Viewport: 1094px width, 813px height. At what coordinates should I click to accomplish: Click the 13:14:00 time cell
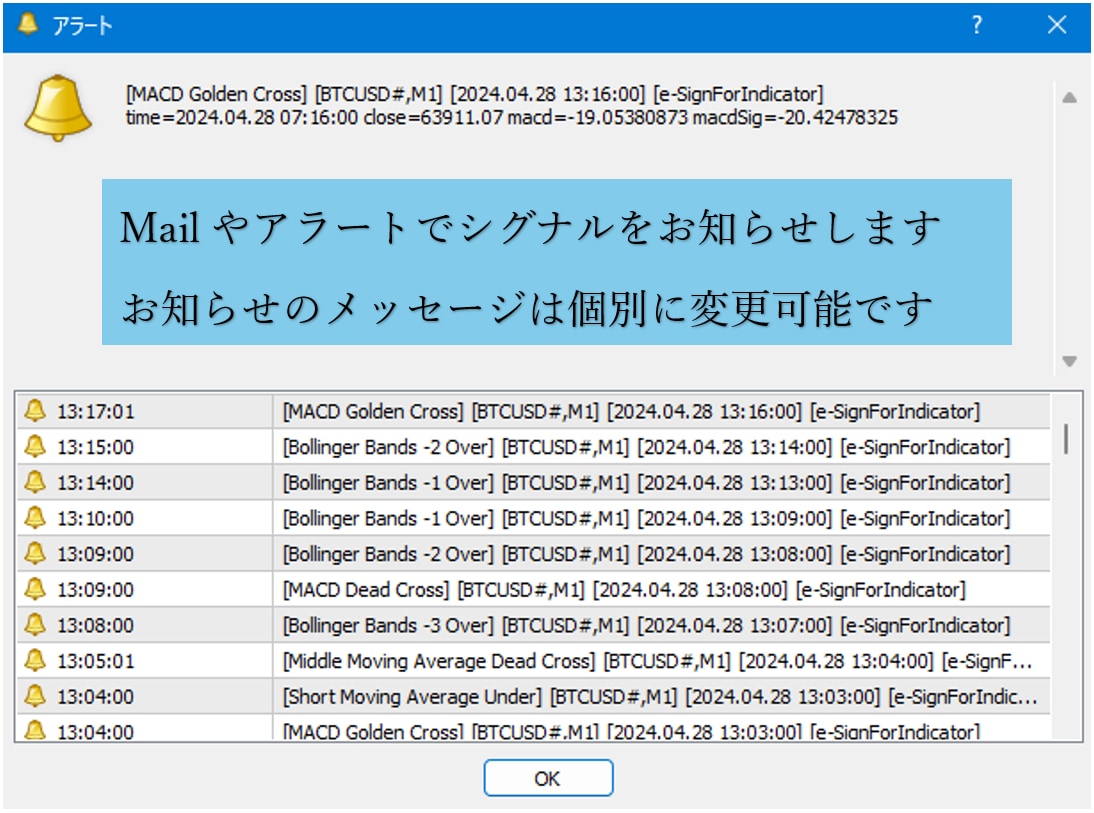tap(96, 483)
